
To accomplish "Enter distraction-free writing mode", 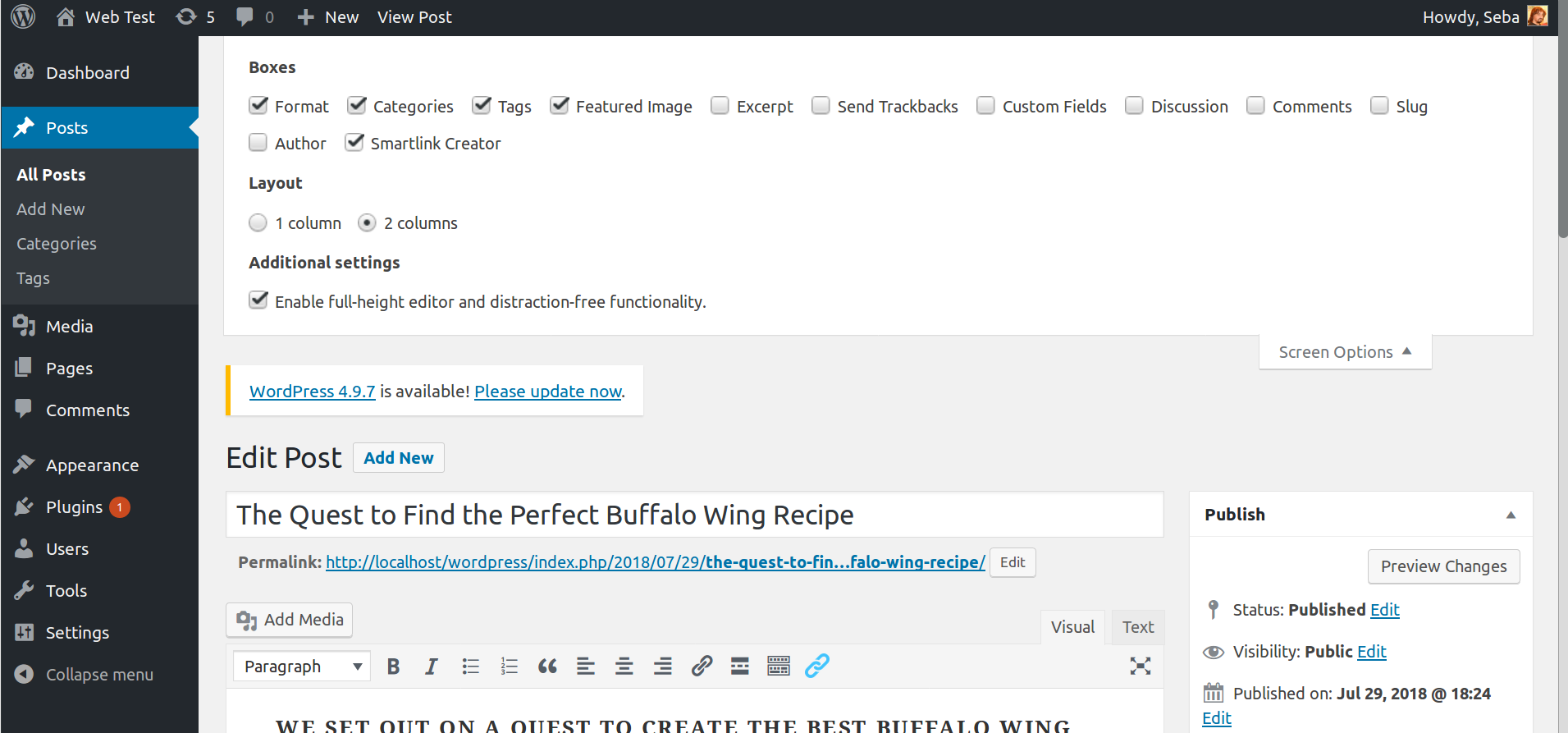I will (1141, 666).
